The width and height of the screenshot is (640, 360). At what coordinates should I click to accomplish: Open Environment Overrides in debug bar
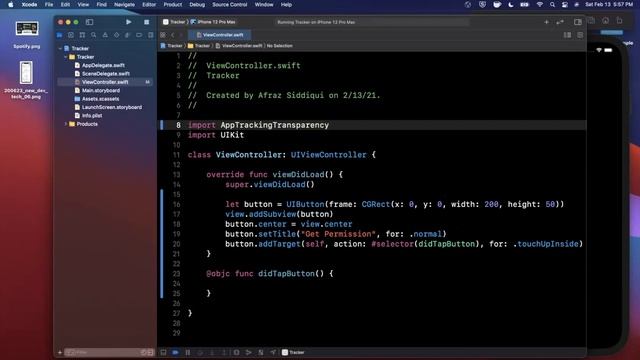(260, 352)
